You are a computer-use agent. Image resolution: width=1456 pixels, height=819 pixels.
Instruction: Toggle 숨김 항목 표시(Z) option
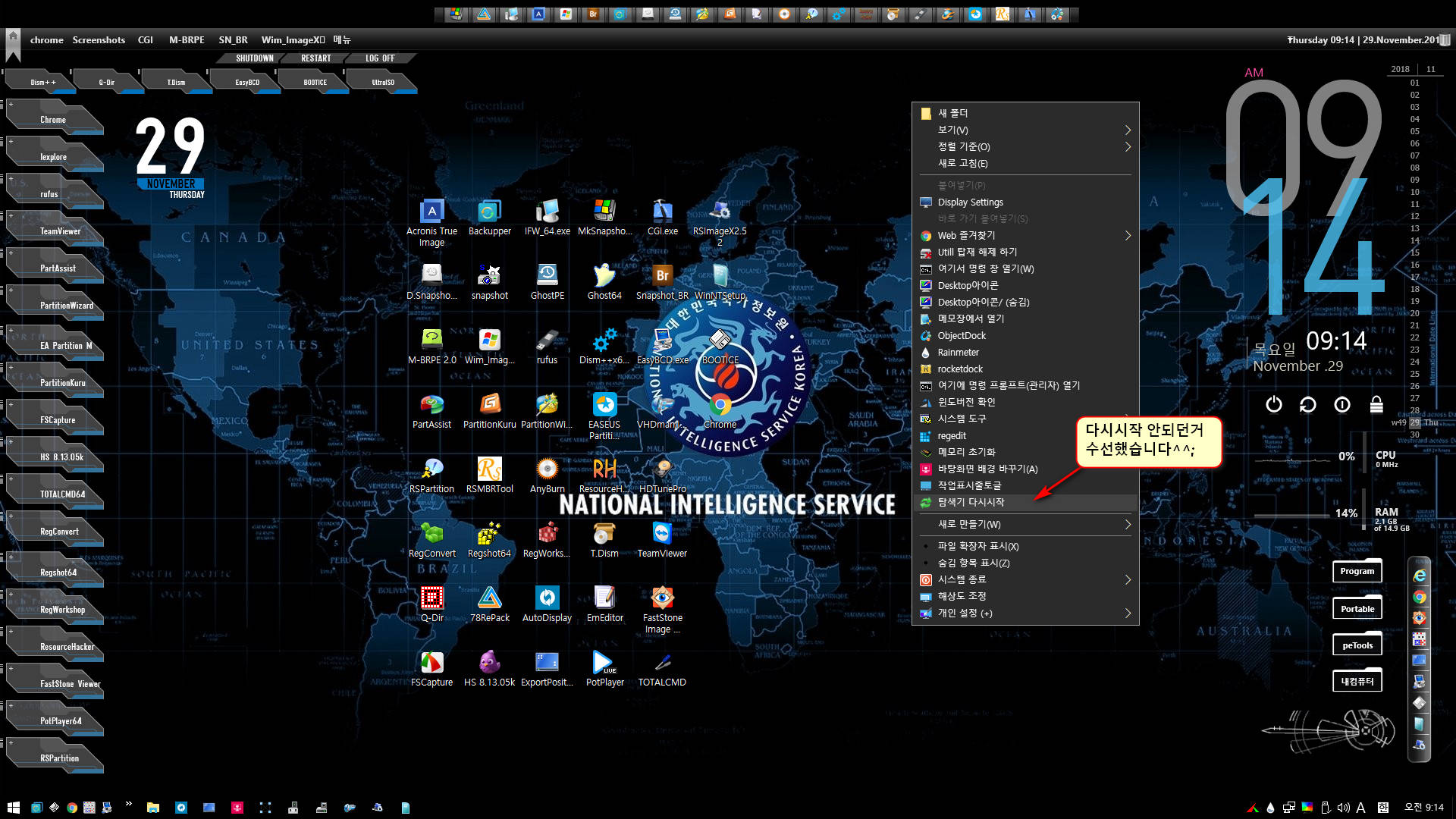click(1025, 563)
